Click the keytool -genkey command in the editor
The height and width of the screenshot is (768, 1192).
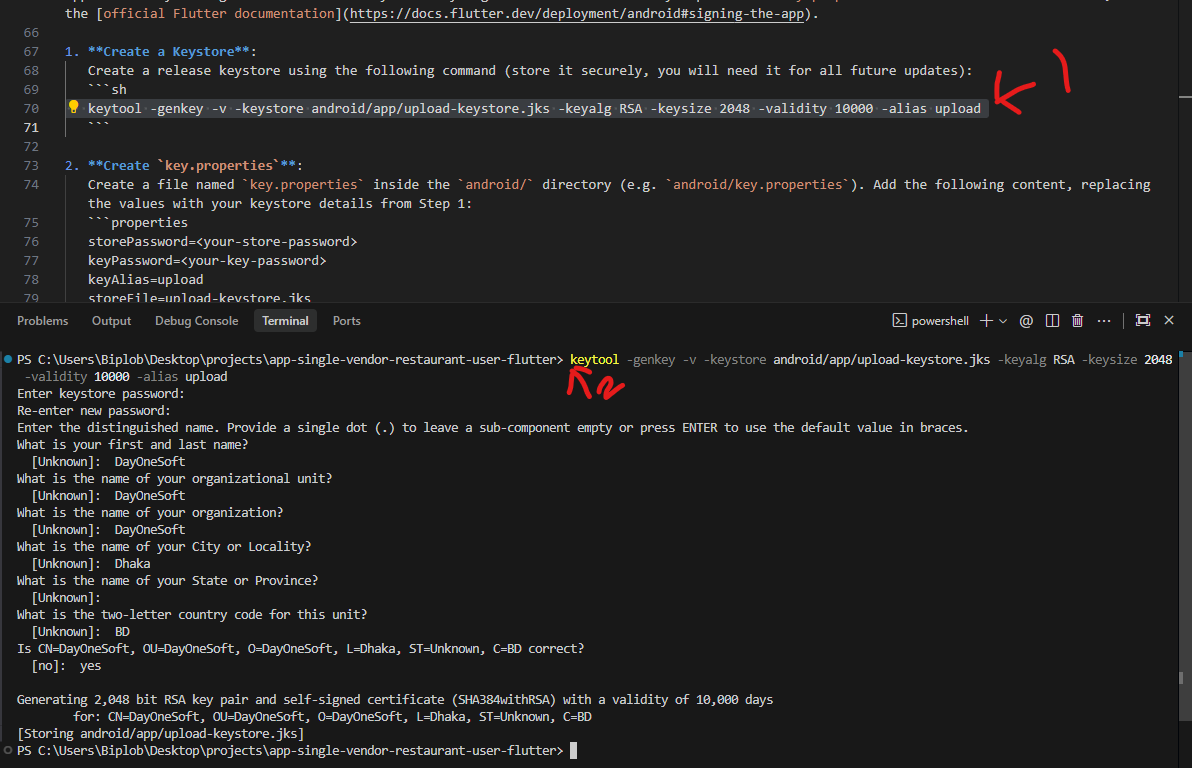pos(534,109)
